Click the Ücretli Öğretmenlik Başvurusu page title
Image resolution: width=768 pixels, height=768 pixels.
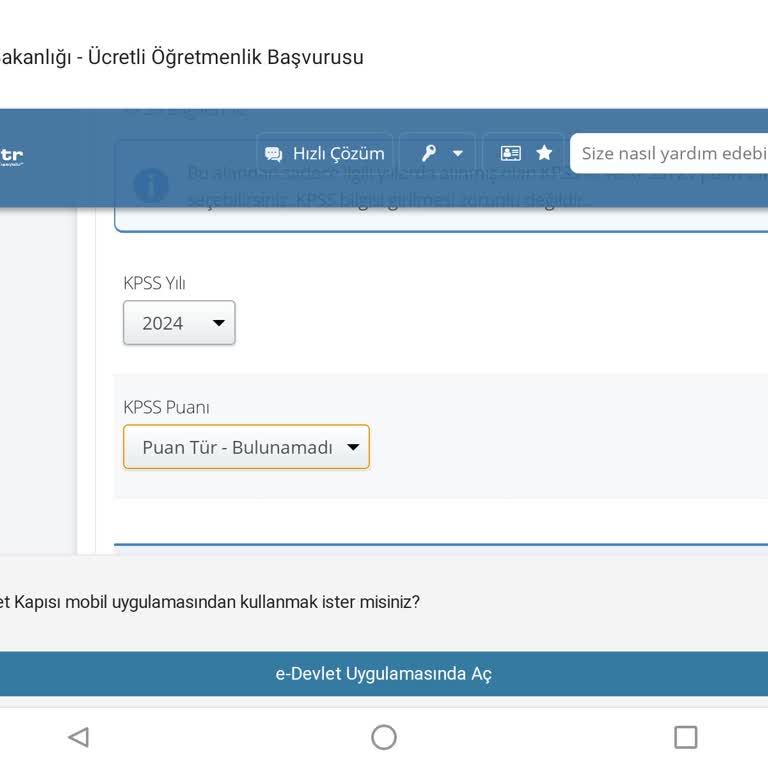(x=226, y=57)
